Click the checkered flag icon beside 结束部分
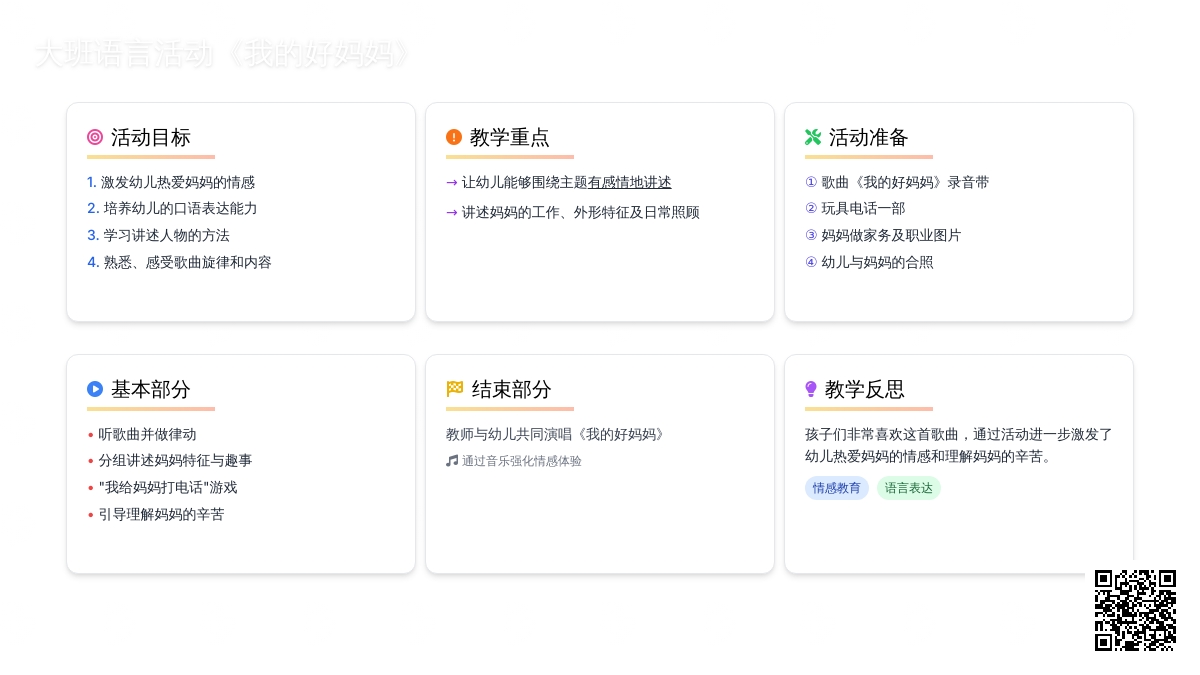The image size is (1200, 675). (455, 389)
